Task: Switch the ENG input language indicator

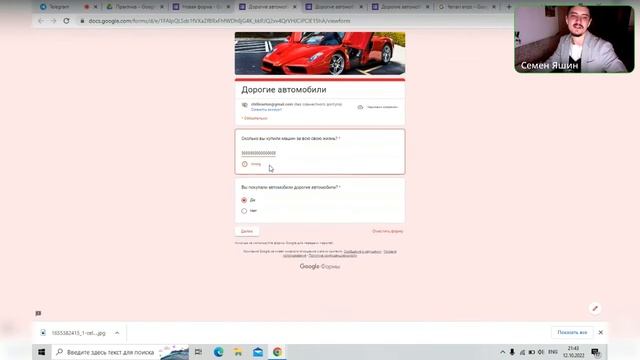Action: point(553,352)
